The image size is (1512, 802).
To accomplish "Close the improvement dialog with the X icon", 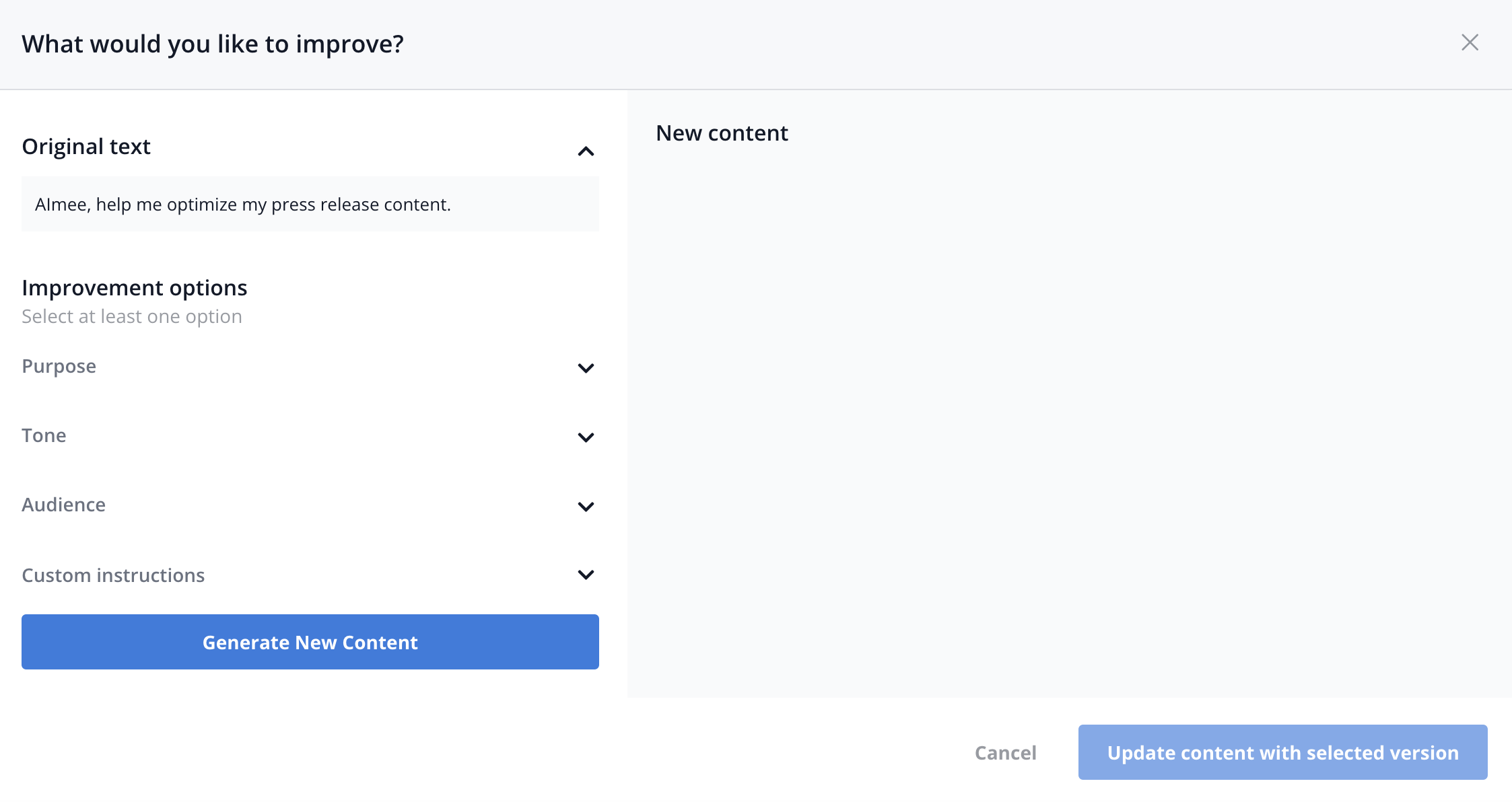I will [1470, 43].
